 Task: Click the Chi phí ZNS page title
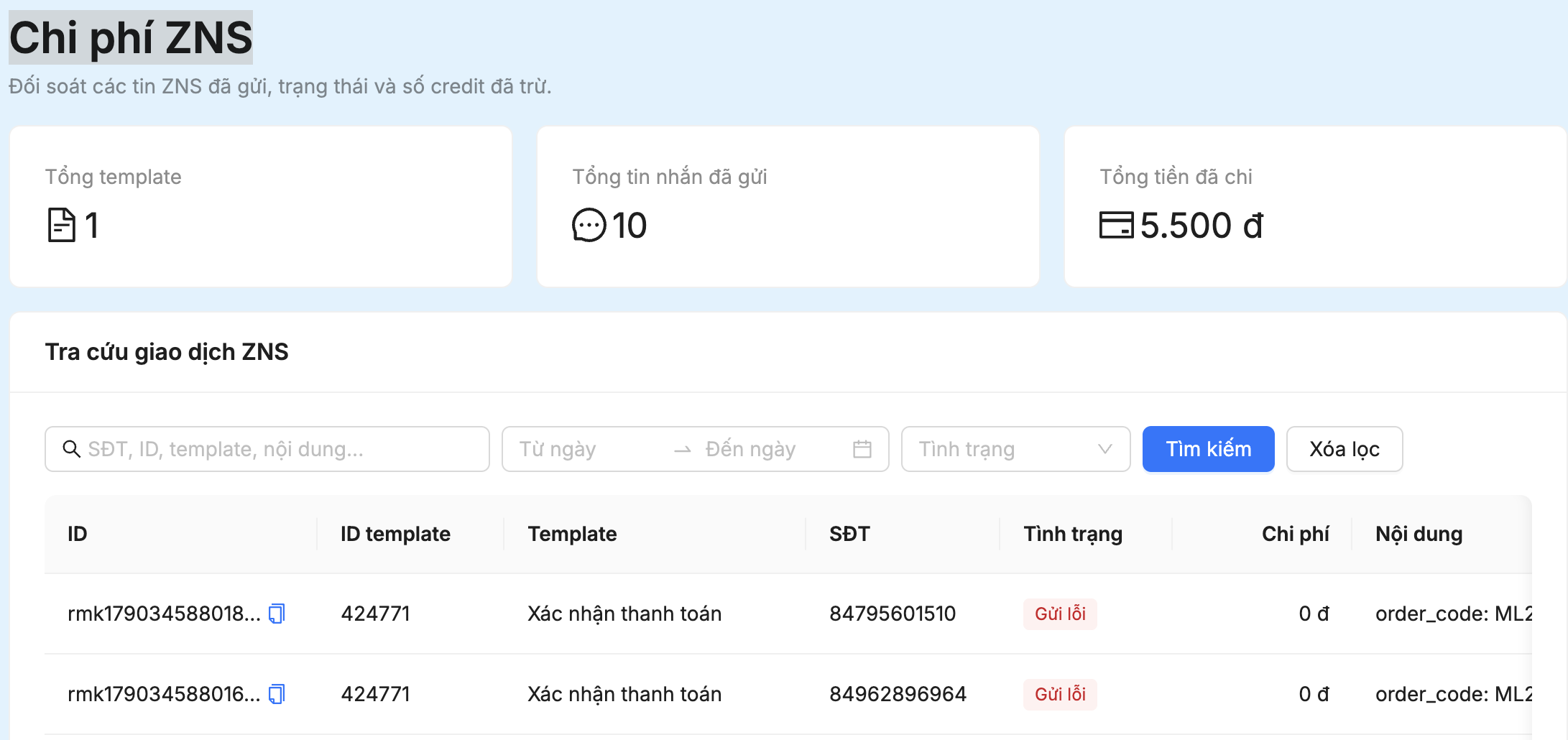tap(131, 37)
